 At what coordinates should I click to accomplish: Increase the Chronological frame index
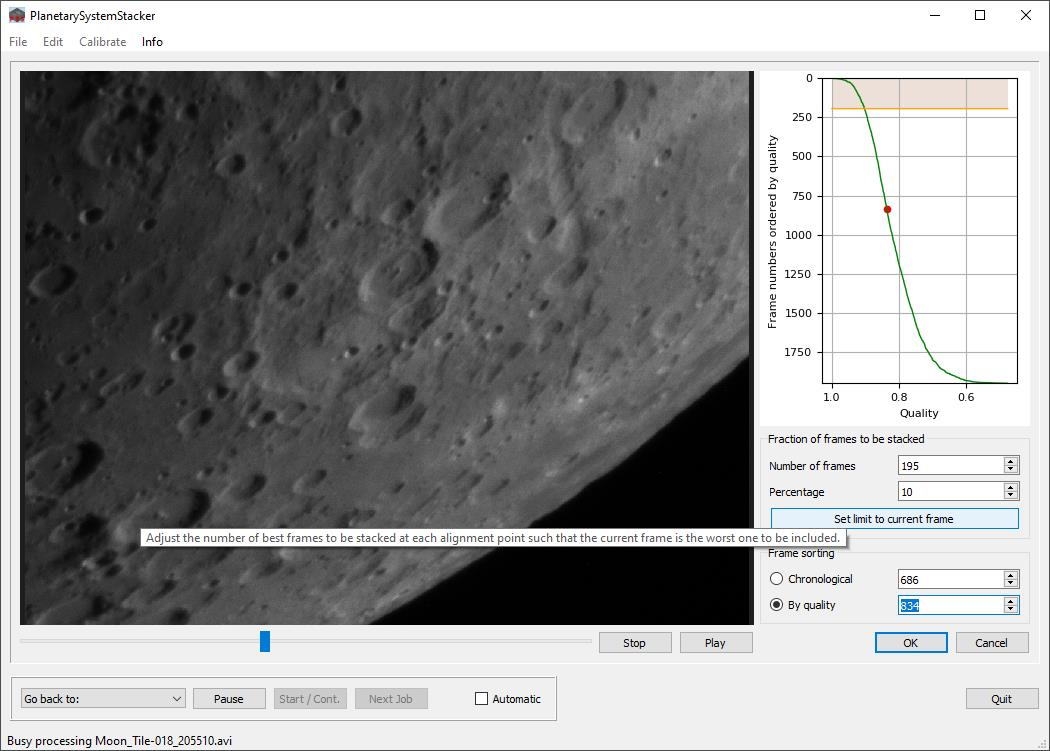pos(1011,575)
